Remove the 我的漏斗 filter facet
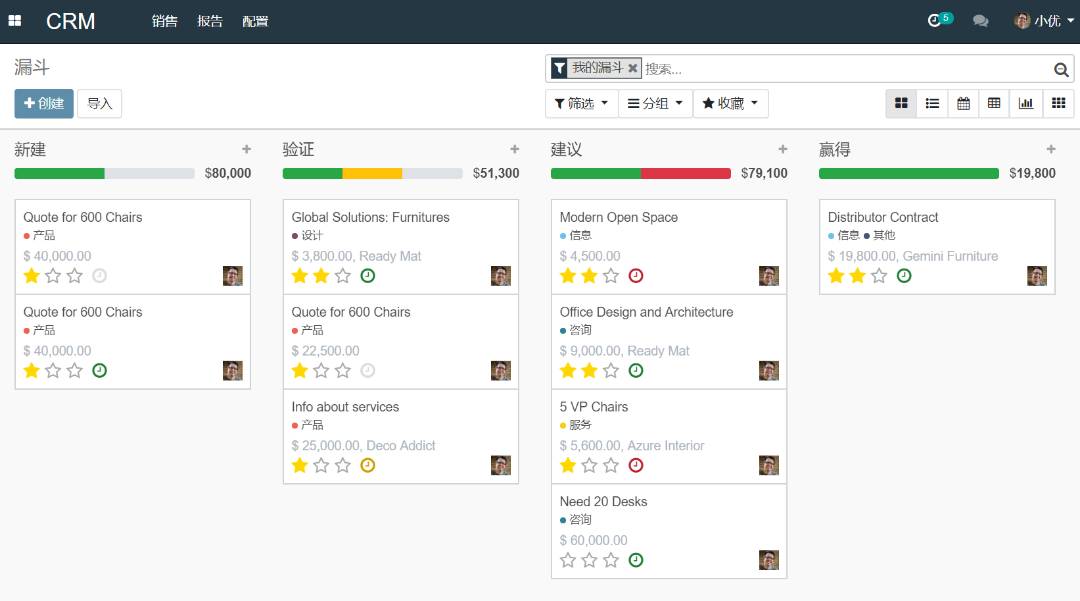This screenshot has height=601, width=1080. point(632,68)
